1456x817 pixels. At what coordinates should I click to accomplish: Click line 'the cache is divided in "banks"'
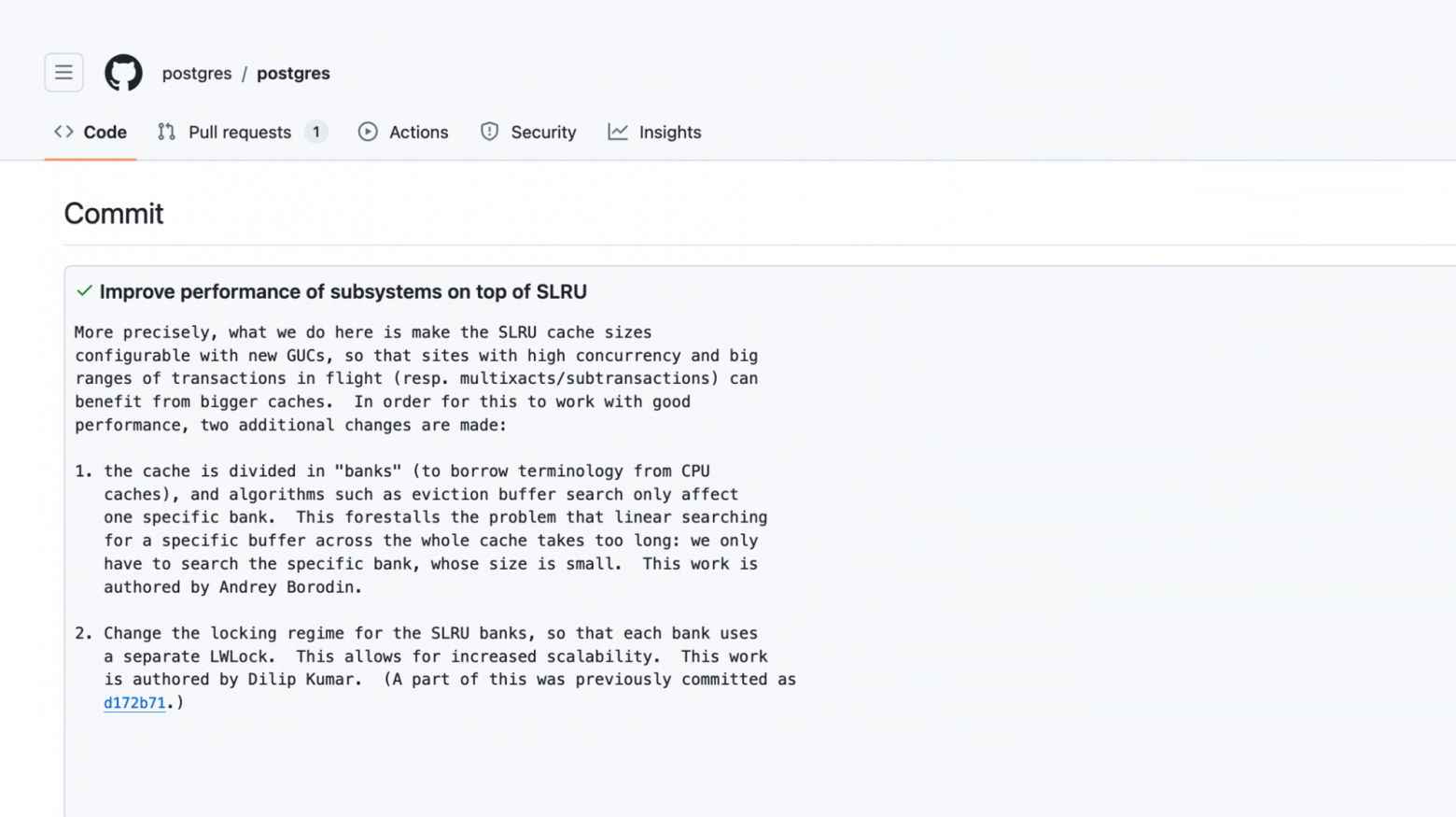pos(407,472)
